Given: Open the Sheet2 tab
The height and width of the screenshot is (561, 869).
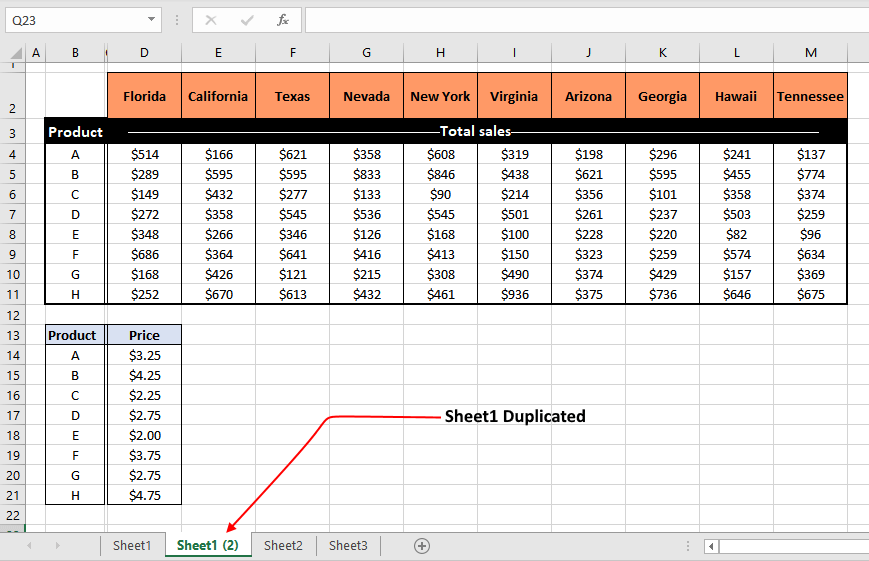Looking at the screenshot, I should pos(283,546).
